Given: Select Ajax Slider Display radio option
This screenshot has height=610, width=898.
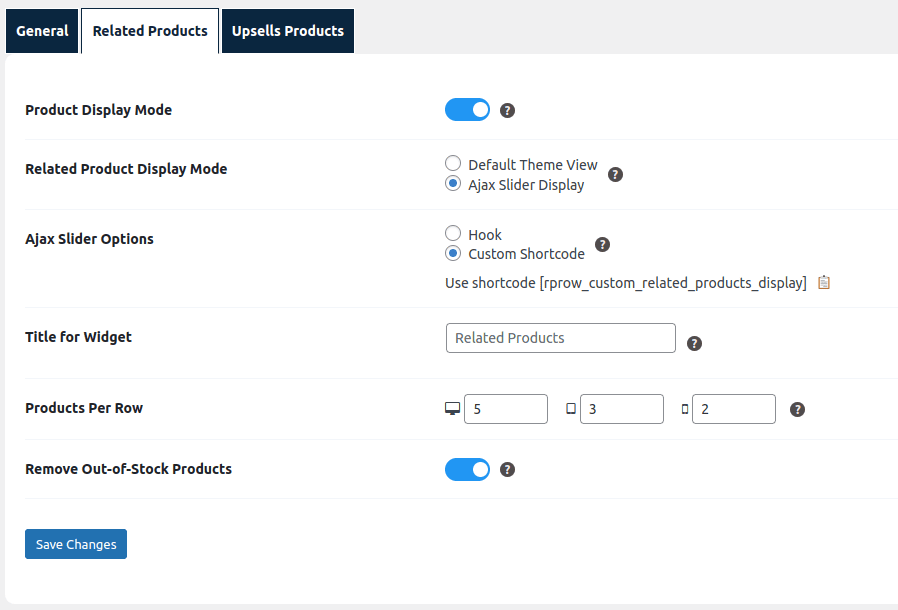Looking at the screenshot, I should [x=453, y=184].
